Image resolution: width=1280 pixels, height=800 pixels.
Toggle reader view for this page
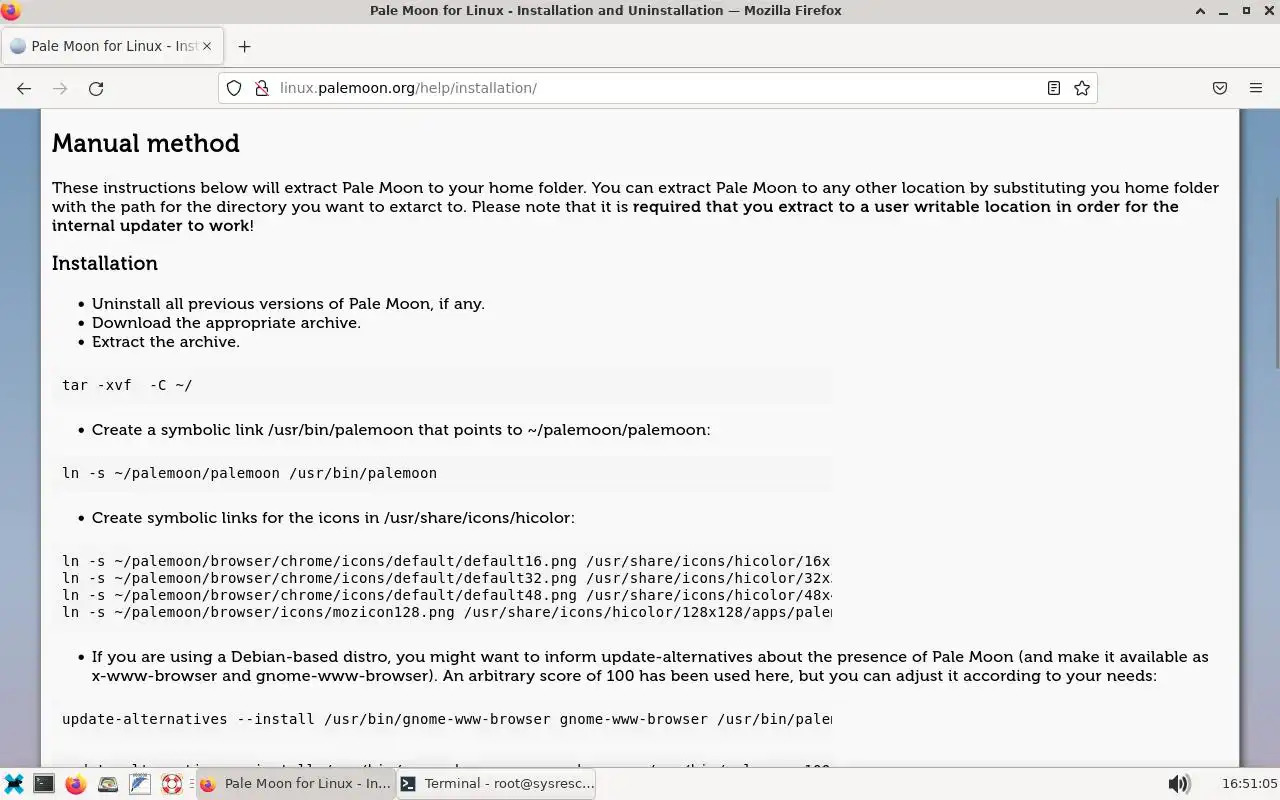tap(1054, 88)
